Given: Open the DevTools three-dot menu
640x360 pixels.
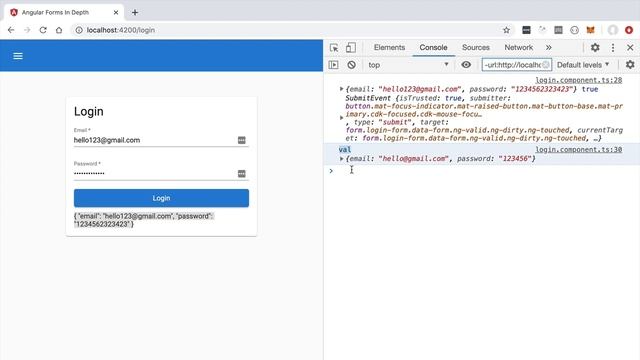Looking at the screenshot, I should (x=613, y=48).
